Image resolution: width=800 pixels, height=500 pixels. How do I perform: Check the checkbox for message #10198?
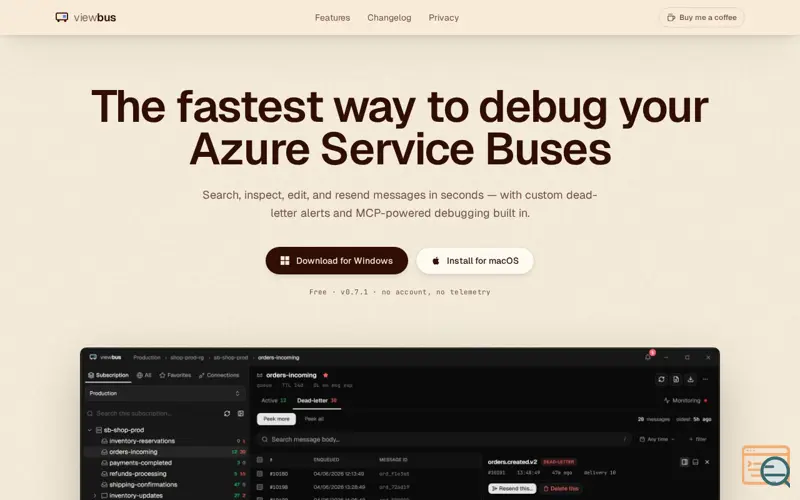point(260,487)
